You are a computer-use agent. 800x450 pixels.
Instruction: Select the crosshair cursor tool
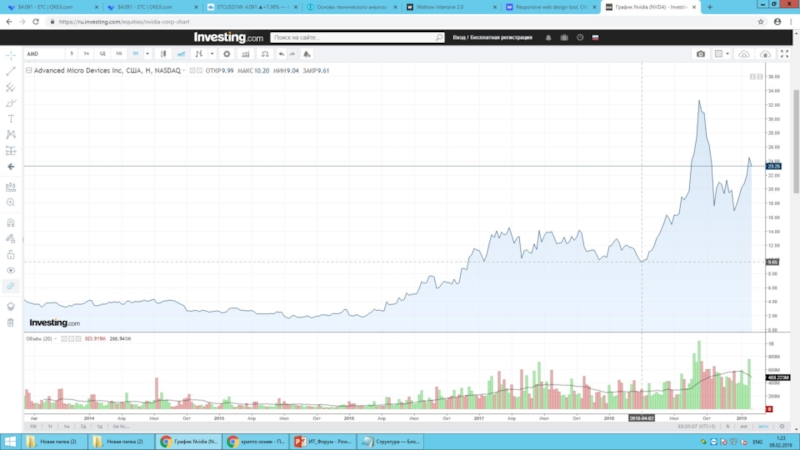click(x=11, y=54)
